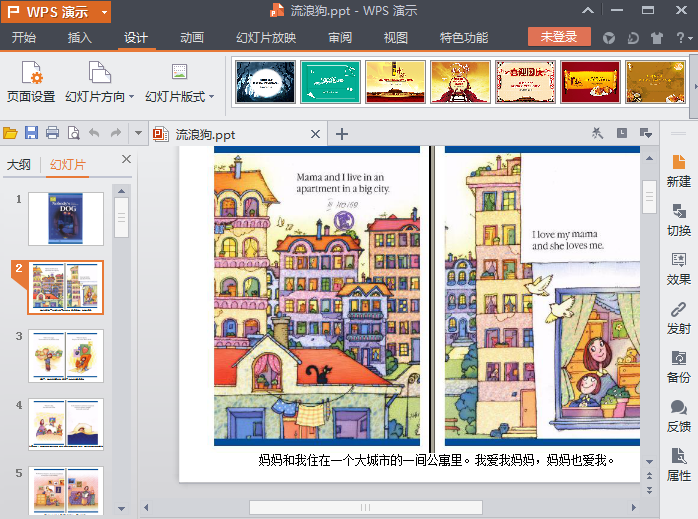The width and height of the screenshot is (698, 519).
Task: Close the 流浪狗.ppt document tab
Action: pos(315,134)
